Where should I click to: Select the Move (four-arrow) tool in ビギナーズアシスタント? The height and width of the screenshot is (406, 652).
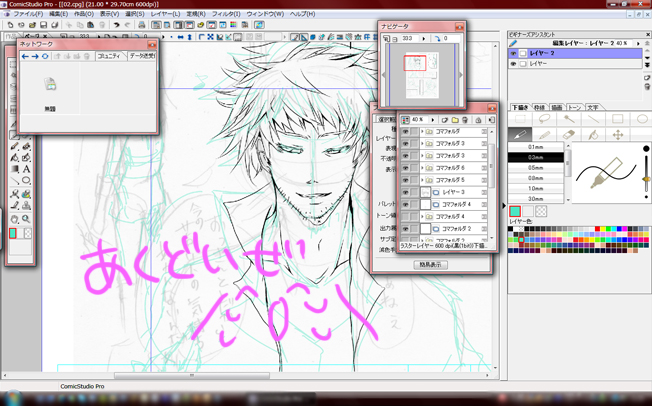[618, 134]
